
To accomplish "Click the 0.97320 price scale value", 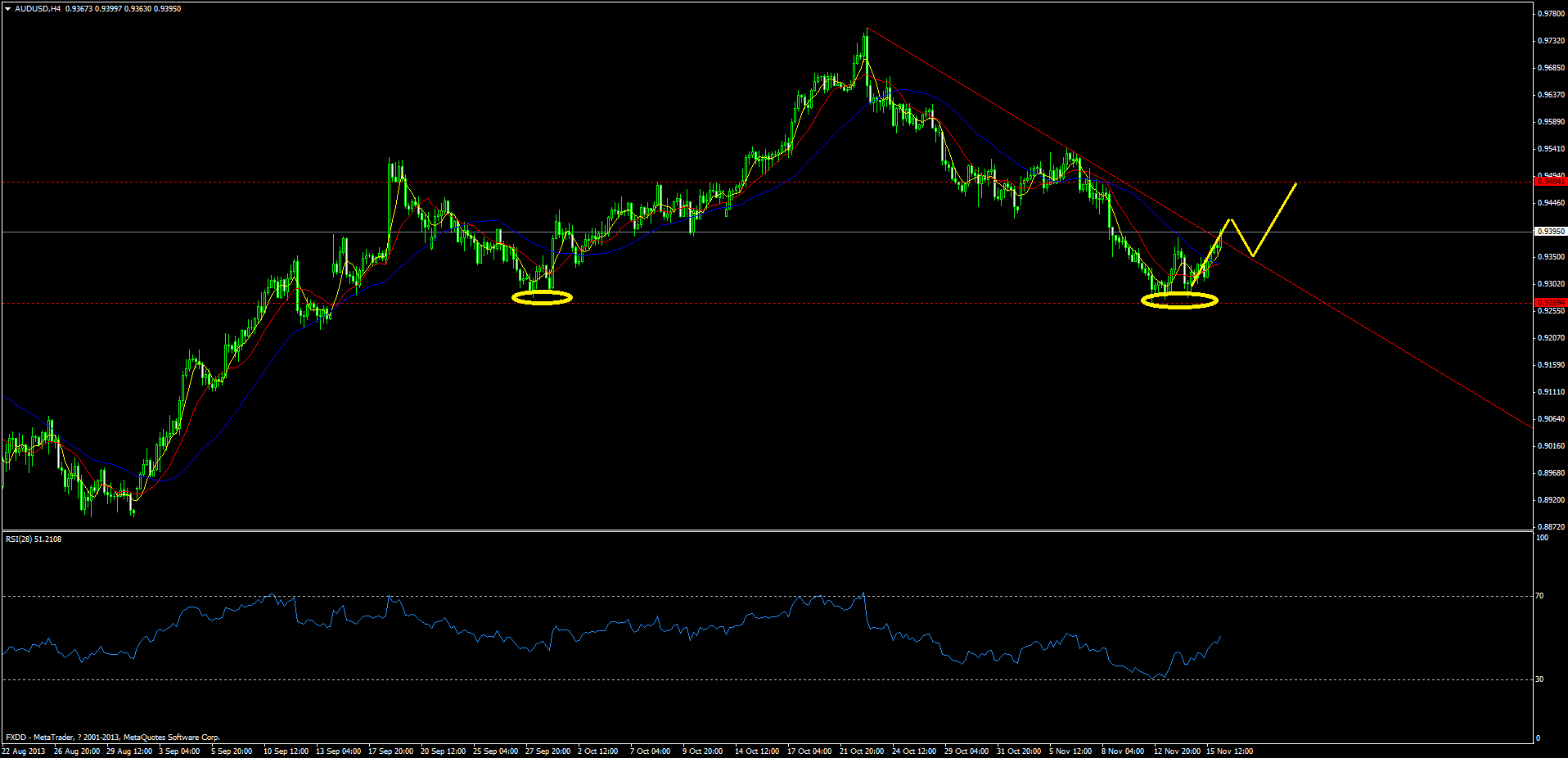I will 1552,41.
